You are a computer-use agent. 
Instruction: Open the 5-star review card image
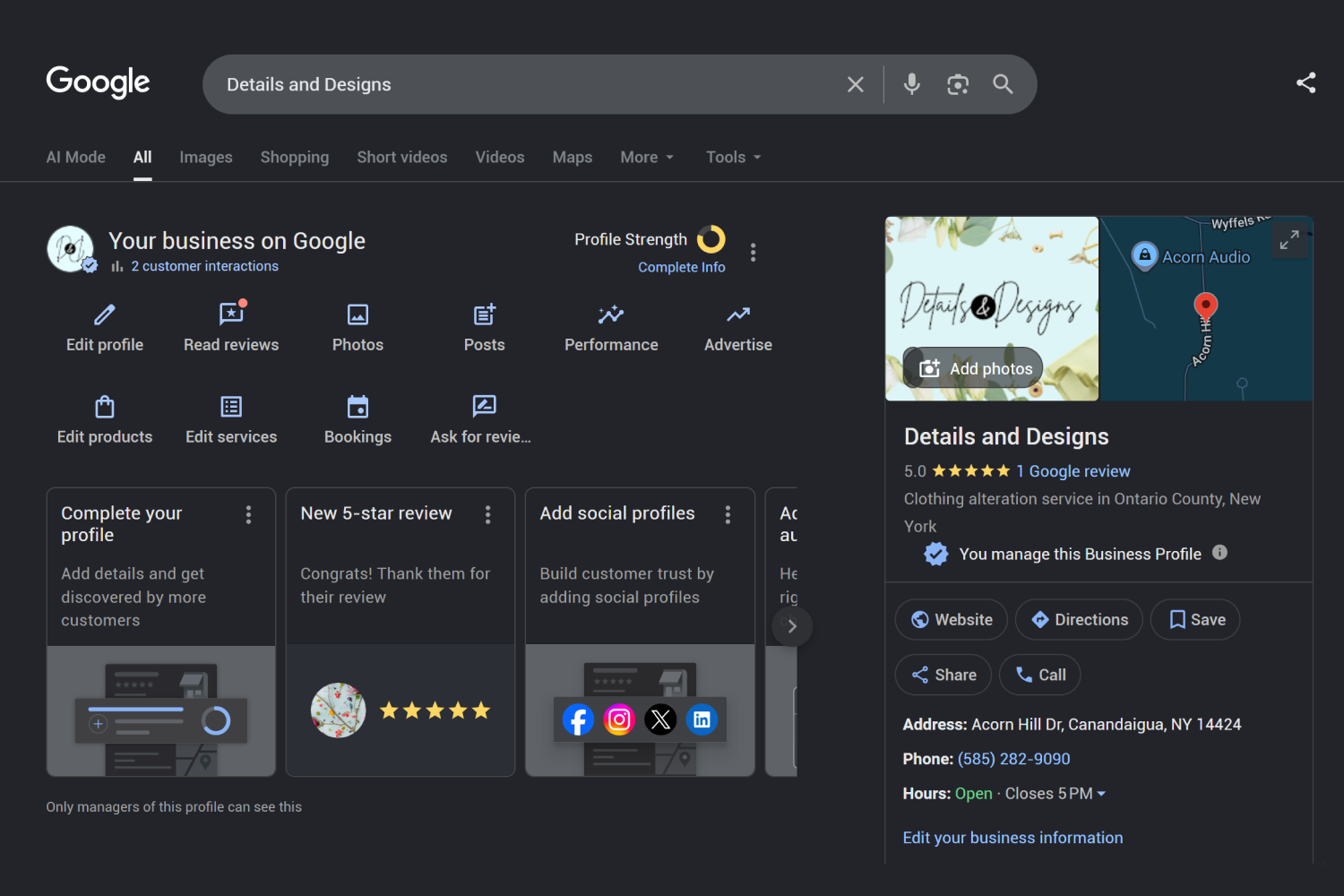click(401, 711)
